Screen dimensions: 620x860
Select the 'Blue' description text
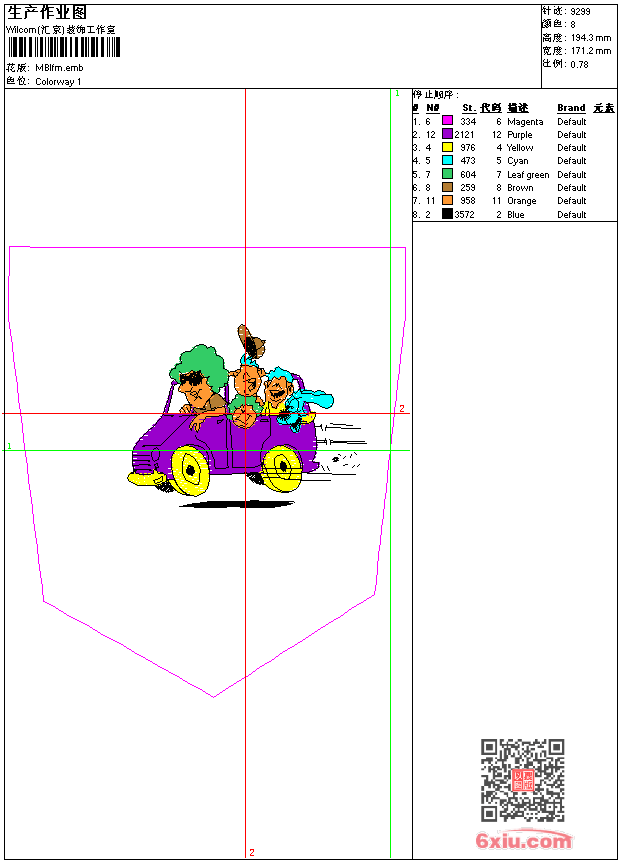pos(516,214)
